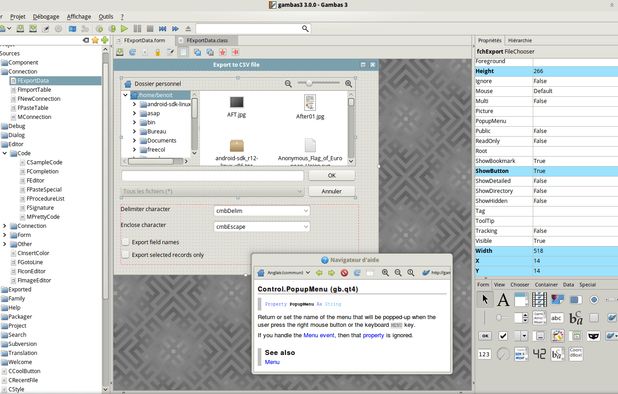This screenshot has width=618, height=394.
Task: Click the green plus icon above project tree
Action: (104, 40)
